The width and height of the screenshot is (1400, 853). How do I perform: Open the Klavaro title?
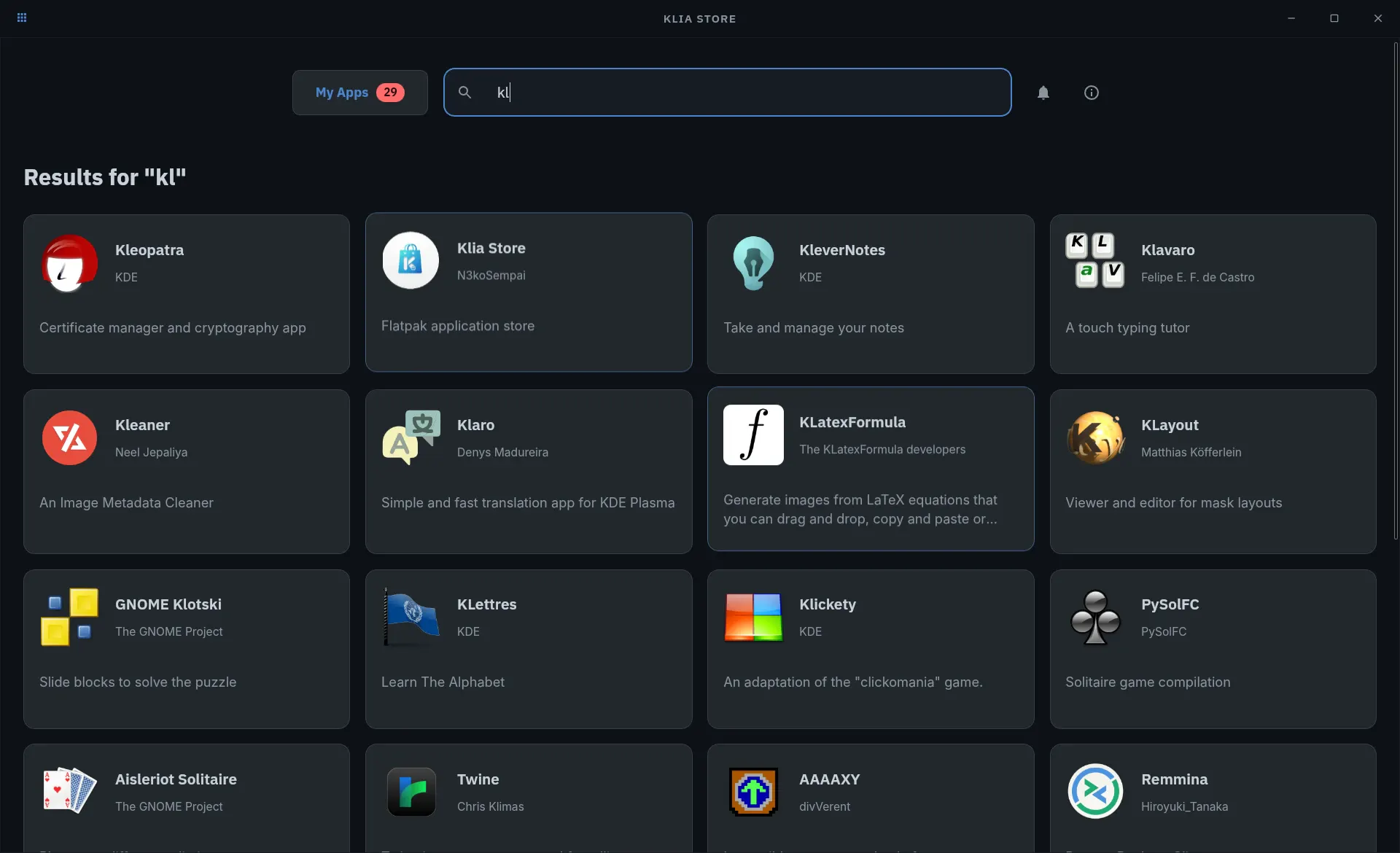[1168, 250]
